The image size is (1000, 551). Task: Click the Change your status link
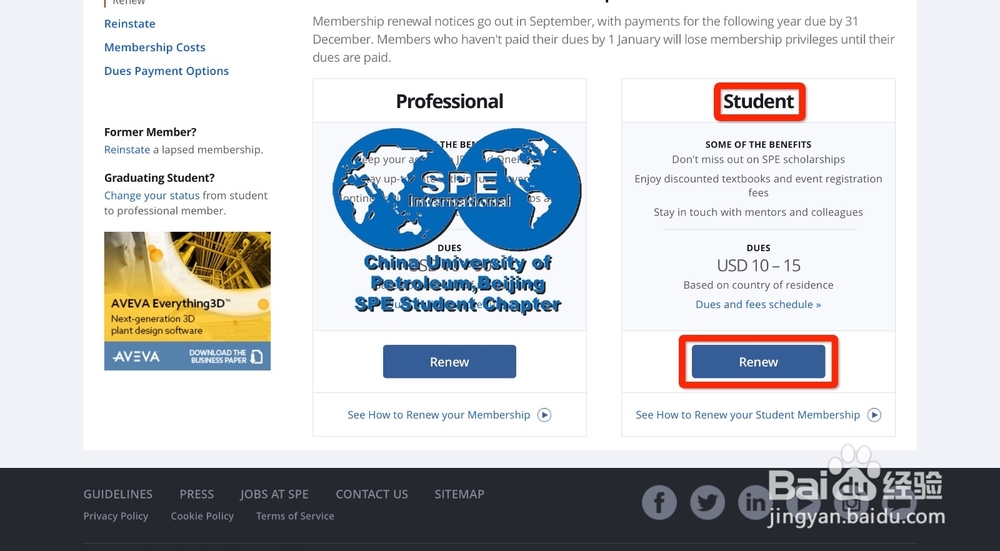pyautogui.click(x=152, y=196)
